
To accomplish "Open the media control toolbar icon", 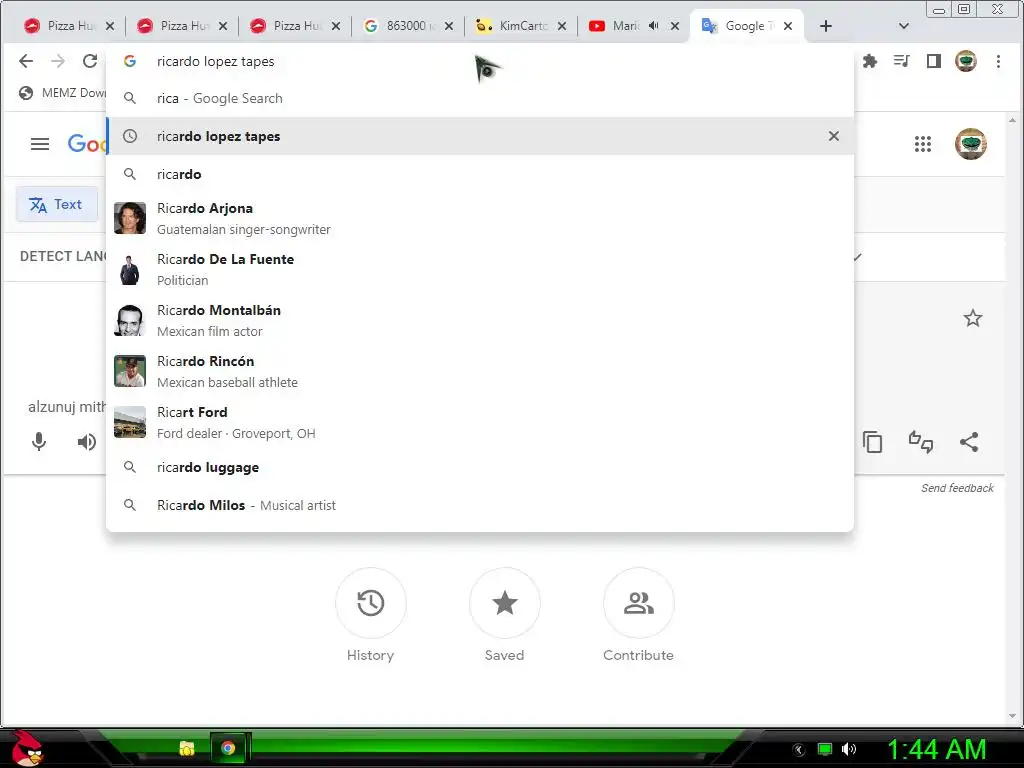I will tap(901, 61).
